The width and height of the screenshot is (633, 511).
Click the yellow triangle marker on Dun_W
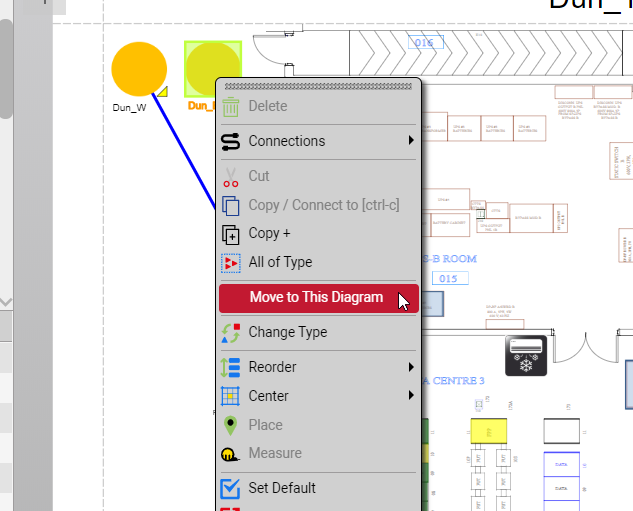[162, 92]
